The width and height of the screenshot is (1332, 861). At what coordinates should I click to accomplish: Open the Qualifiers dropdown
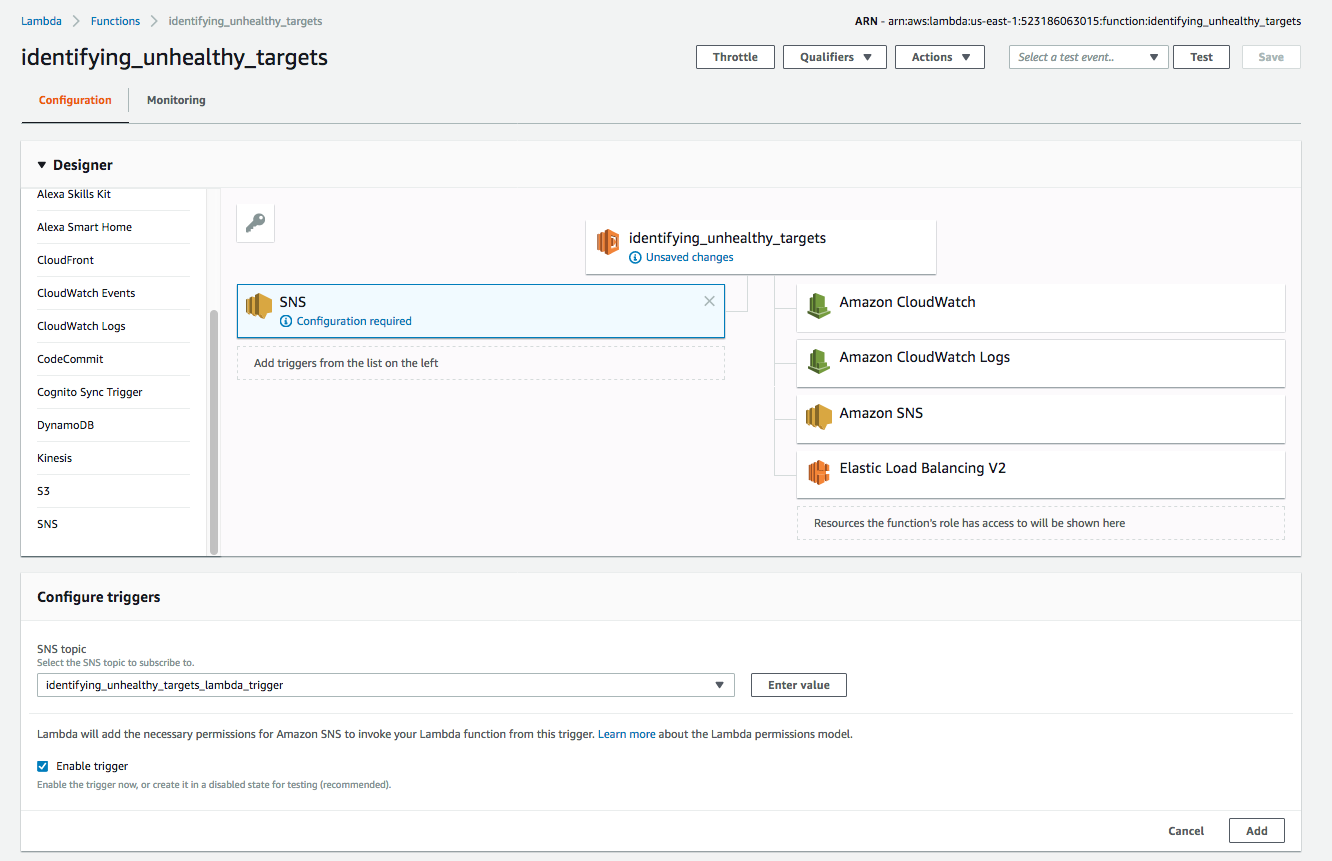[835, 57]
